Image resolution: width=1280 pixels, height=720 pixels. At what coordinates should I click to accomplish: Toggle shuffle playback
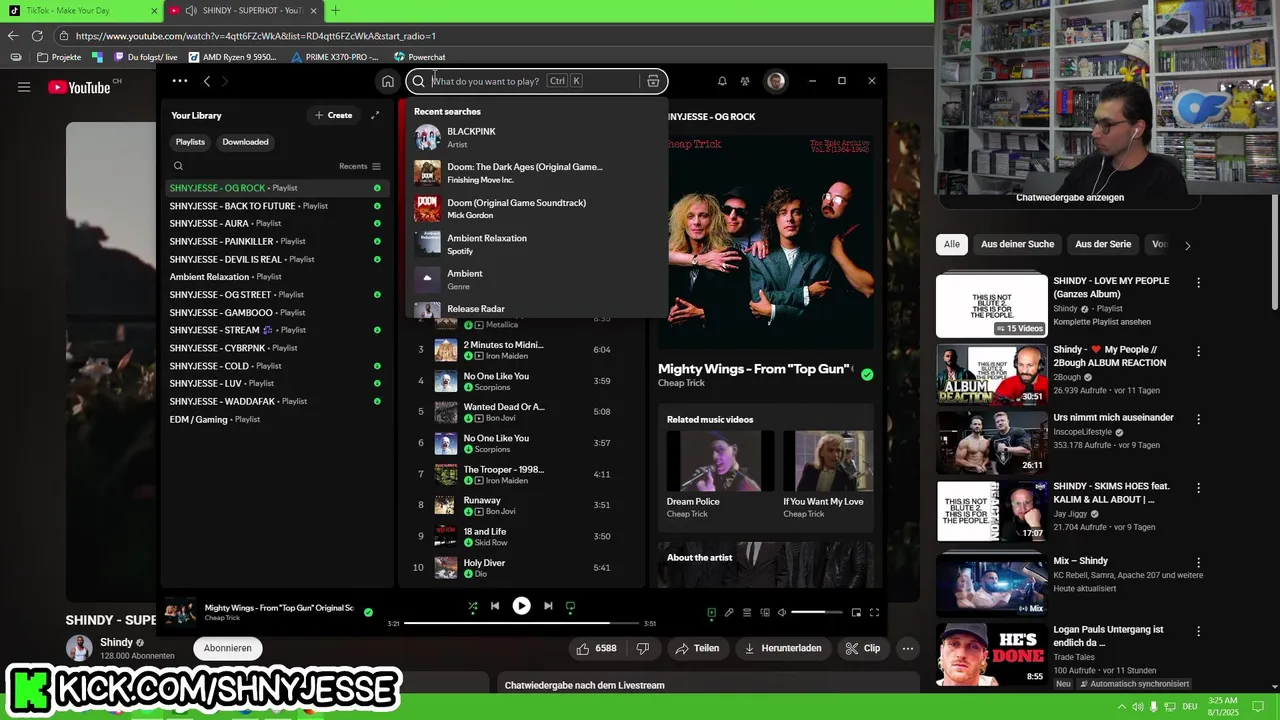pyautogui.click(x=473, y=606)
